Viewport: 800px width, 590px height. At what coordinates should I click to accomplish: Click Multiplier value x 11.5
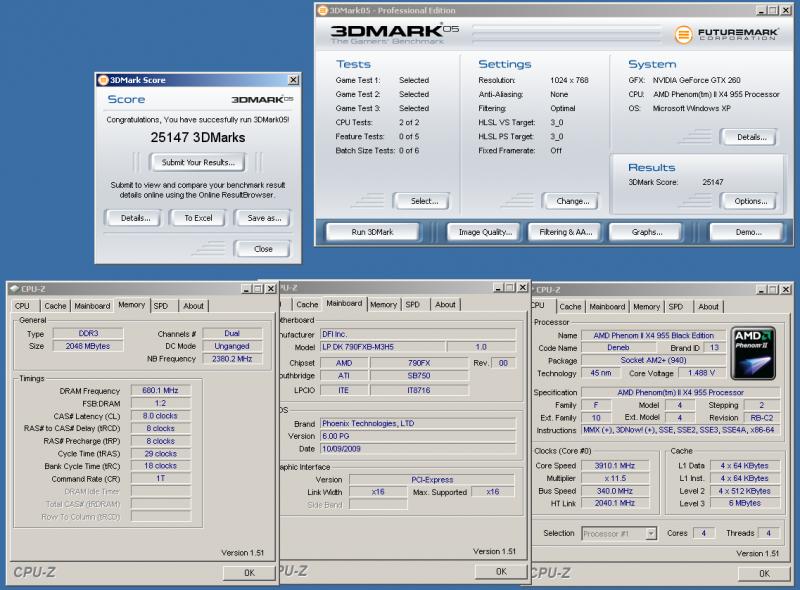pos(615,478)
